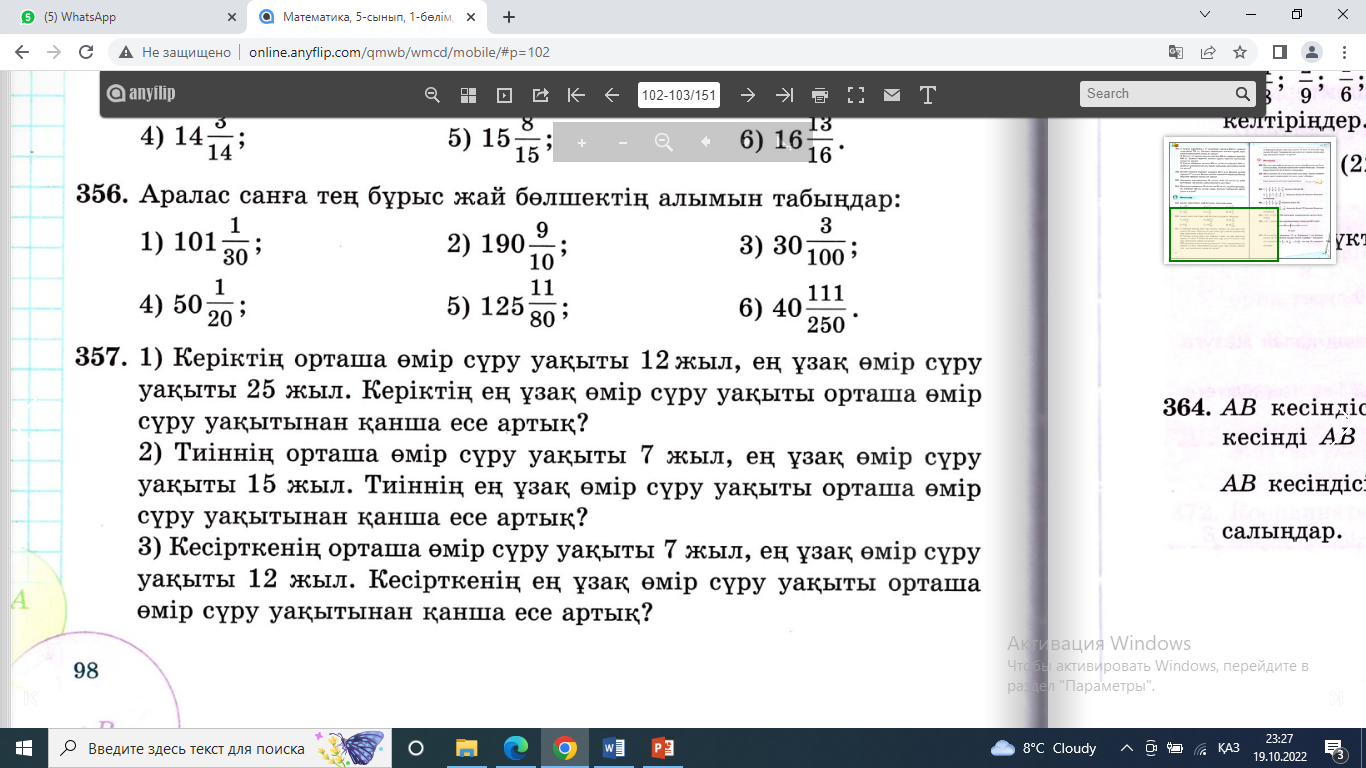The height and width of the screenshot is (768, 1366).
Task: Click the share page icon in address bar
Action: click(x=1208, y=52)
